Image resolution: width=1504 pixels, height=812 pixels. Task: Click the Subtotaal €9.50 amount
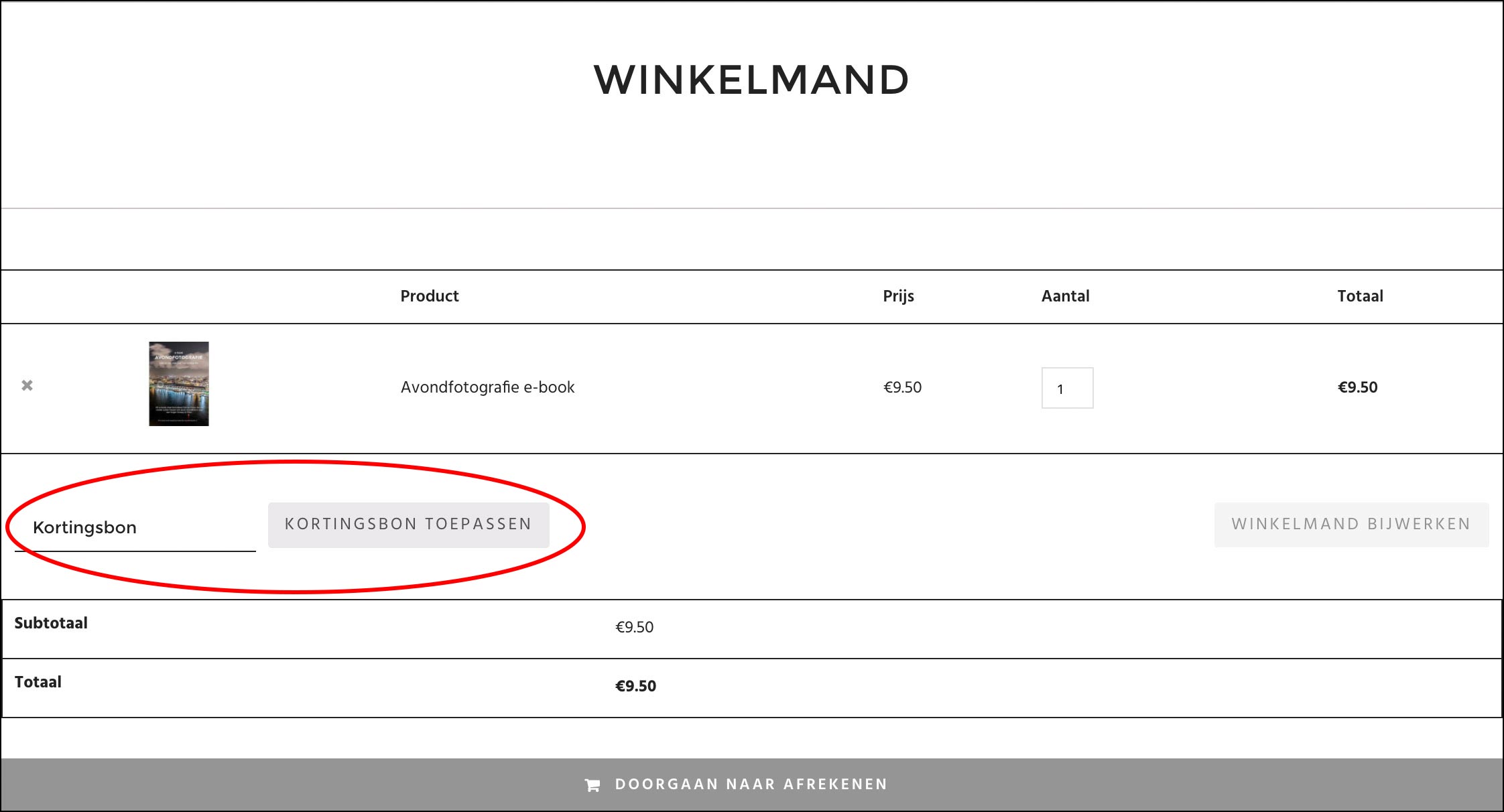(634, 627)
